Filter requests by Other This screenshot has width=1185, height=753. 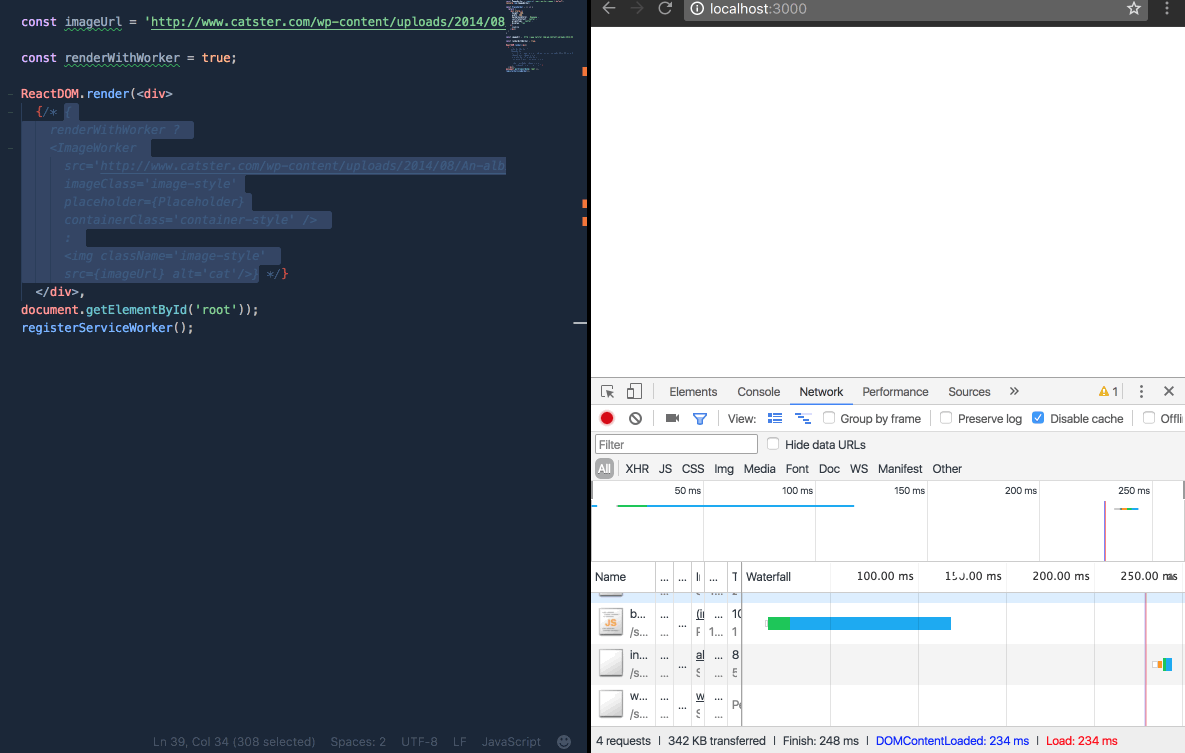pos(947,469)
